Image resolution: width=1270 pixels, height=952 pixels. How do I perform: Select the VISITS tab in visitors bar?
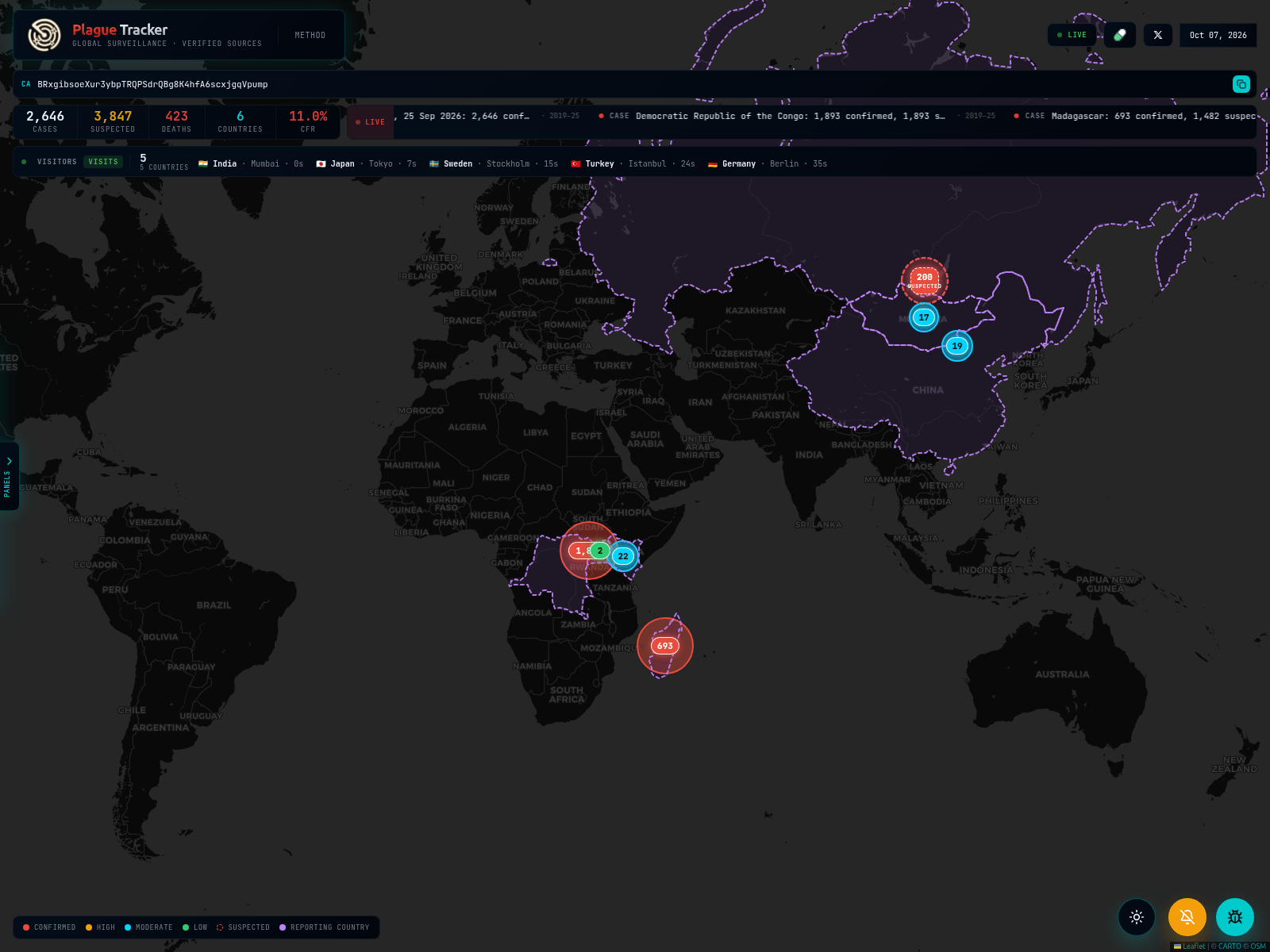(103, 162)
